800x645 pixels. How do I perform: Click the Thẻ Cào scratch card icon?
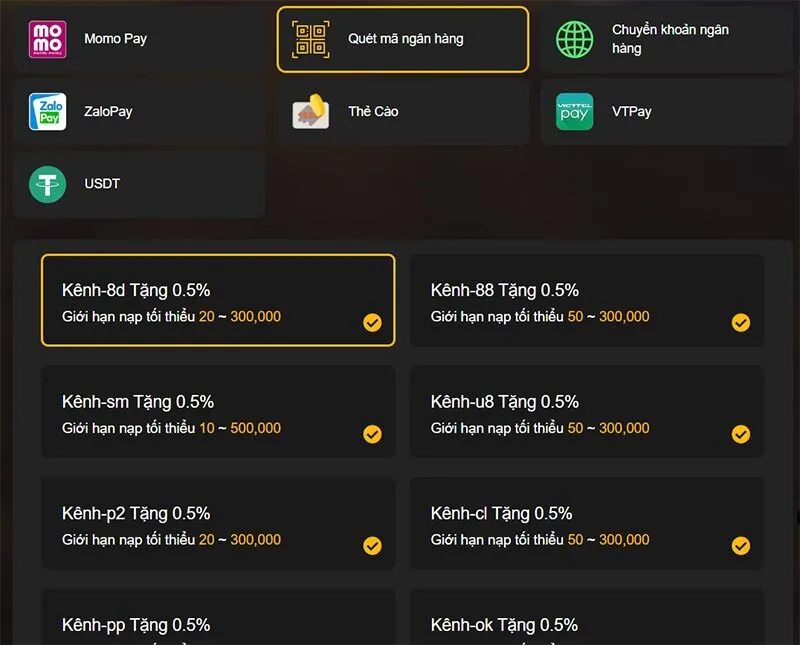click(312, 112)
